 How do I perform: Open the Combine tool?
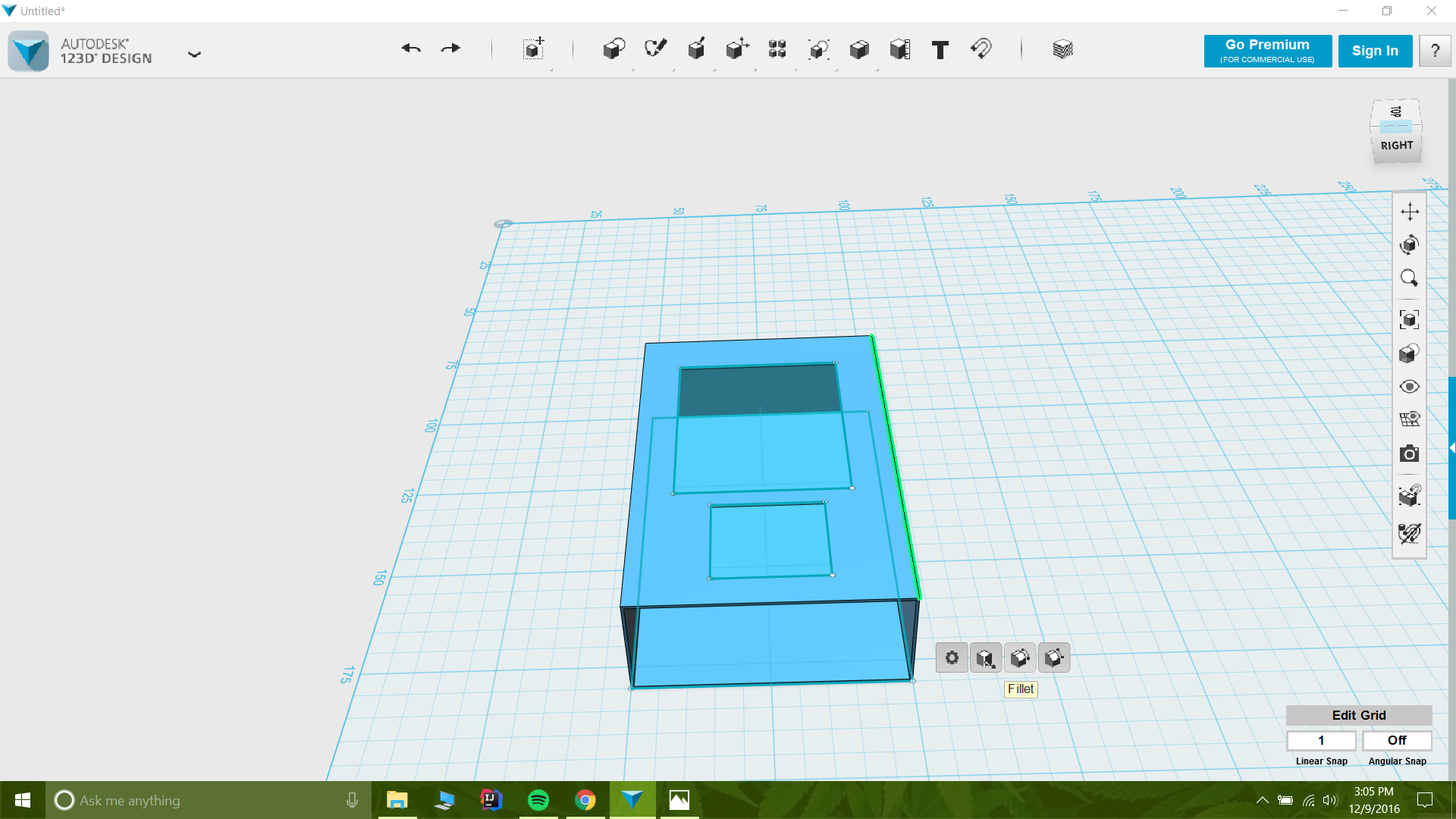[859, 49]
